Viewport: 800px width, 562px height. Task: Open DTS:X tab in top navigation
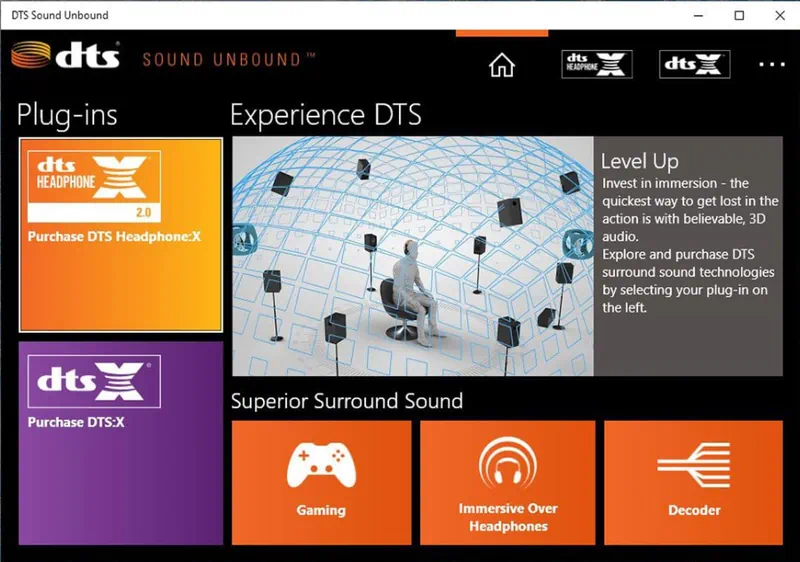(694, 64)
